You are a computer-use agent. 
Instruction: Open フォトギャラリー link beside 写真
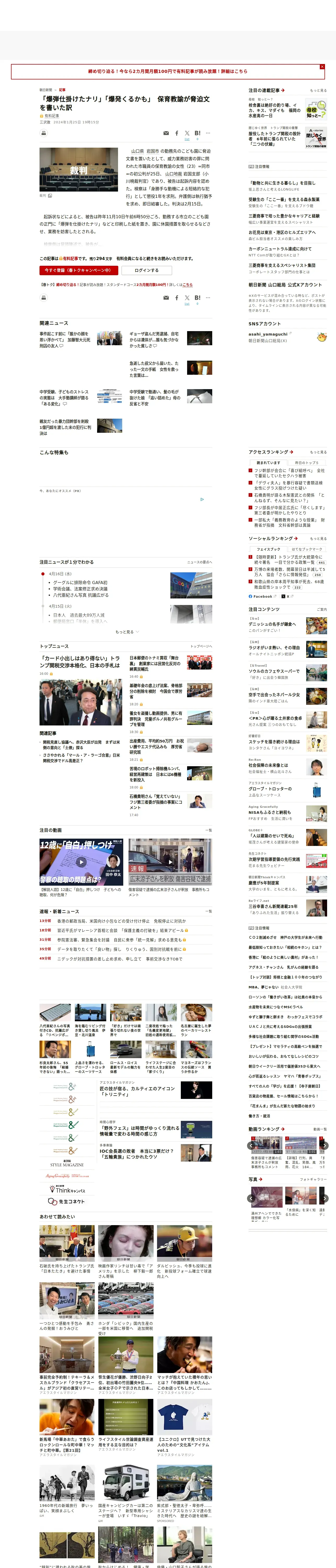click(313, 1179)
